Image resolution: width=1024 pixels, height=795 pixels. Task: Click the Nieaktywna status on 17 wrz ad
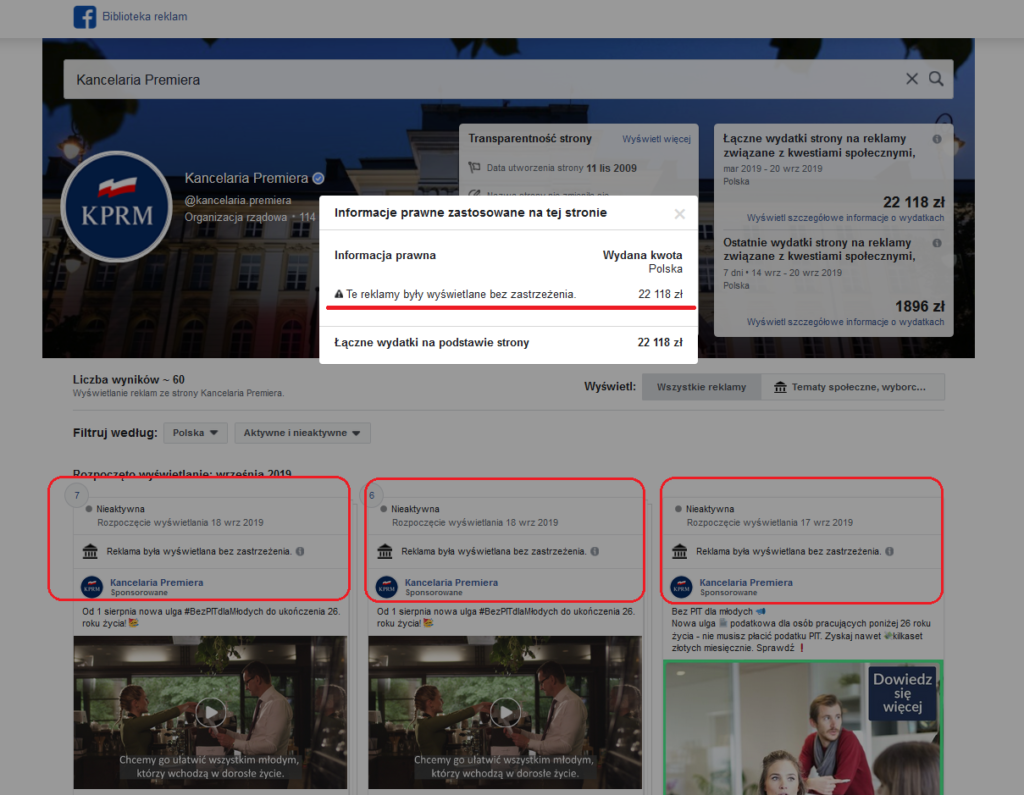click(710, 509)
